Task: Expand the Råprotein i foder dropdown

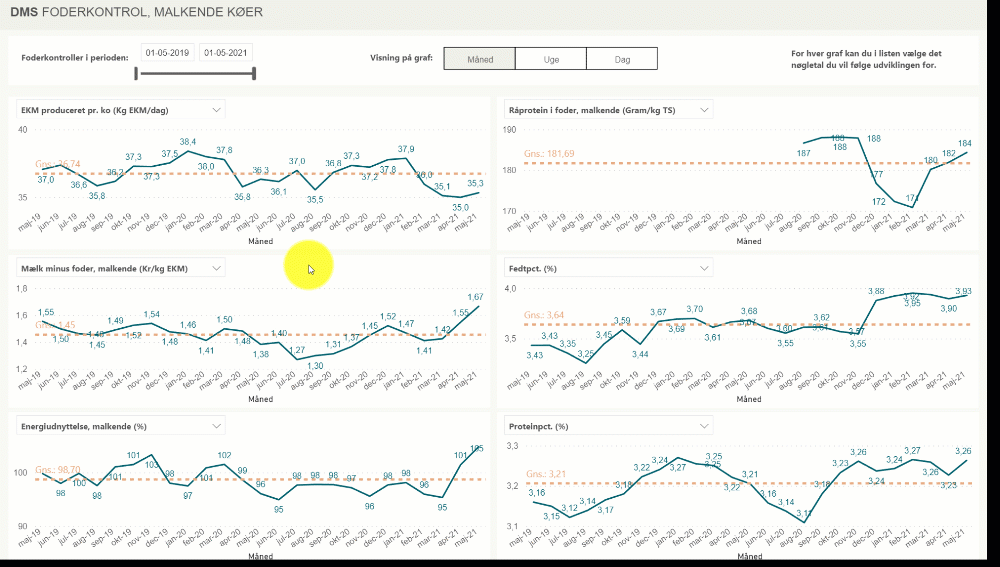Action: 704,109
